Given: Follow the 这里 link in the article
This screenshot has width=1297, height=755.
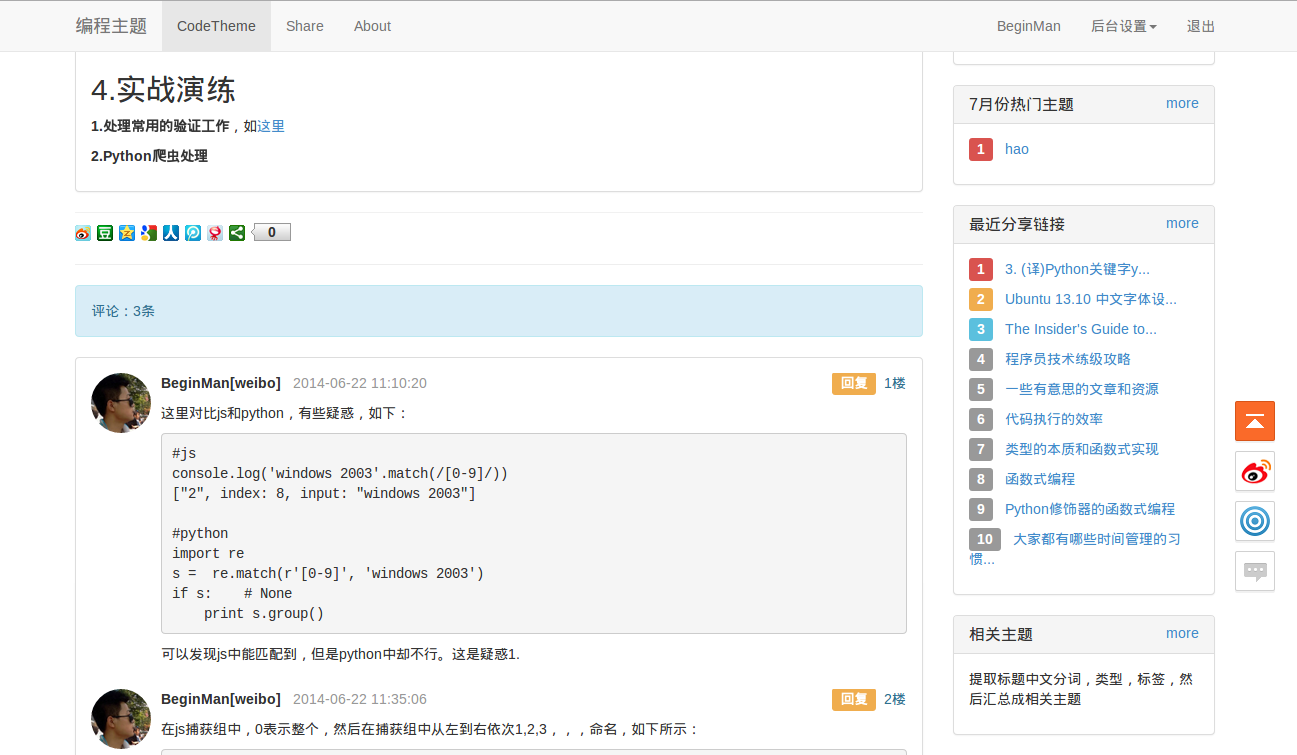Looking at the screenshot, I should [271, 126].
